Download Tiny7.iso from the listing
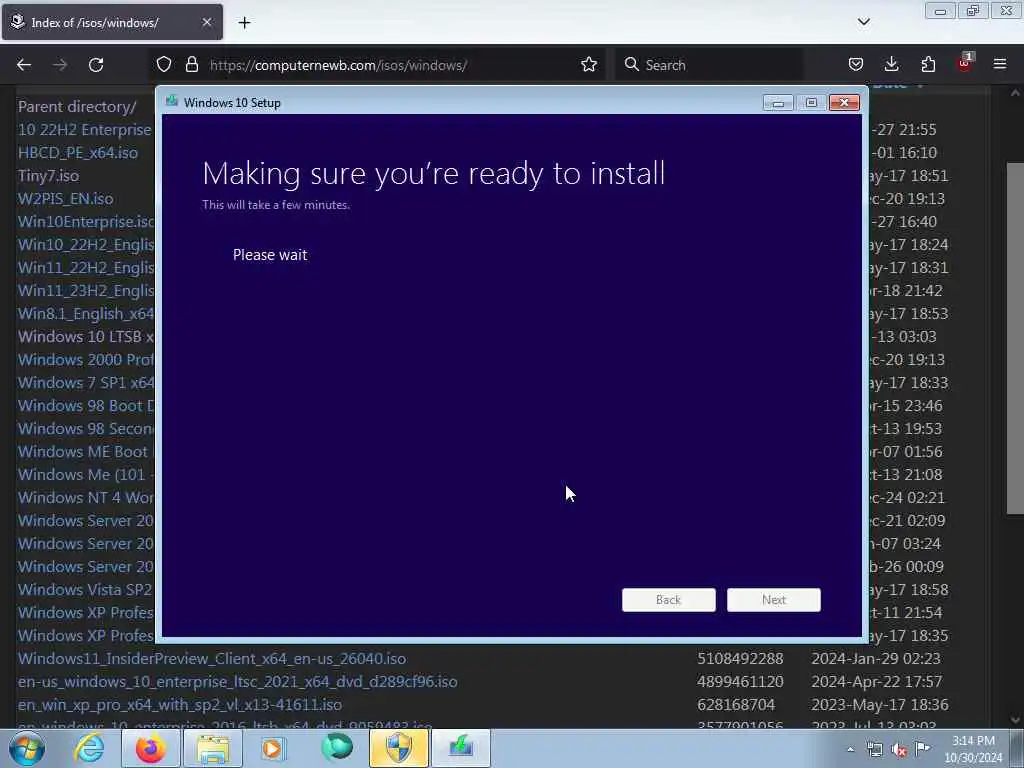The width and height of the screenshot is (1024, 768). pos(48,176)
